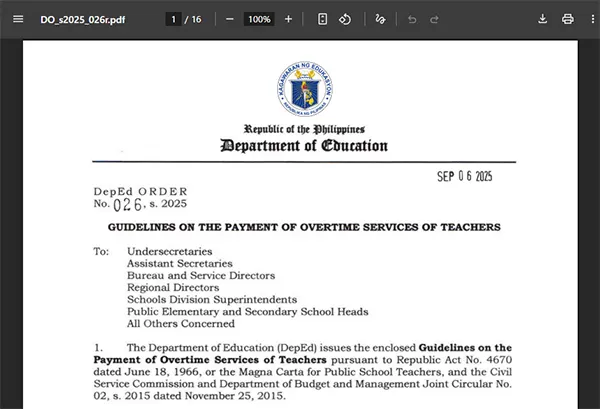Zoom out with the minus button

point(230,19)
